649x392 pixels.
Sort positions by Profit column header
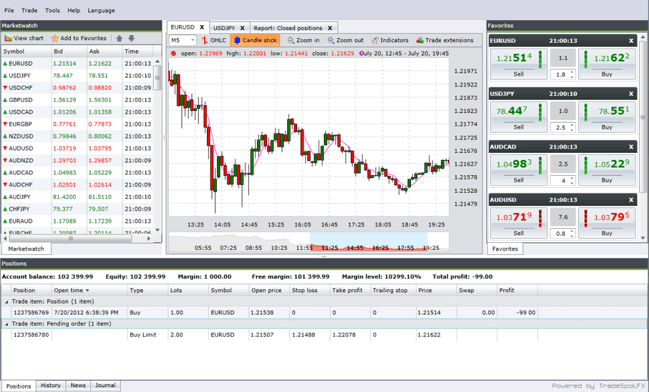[517, 290]
